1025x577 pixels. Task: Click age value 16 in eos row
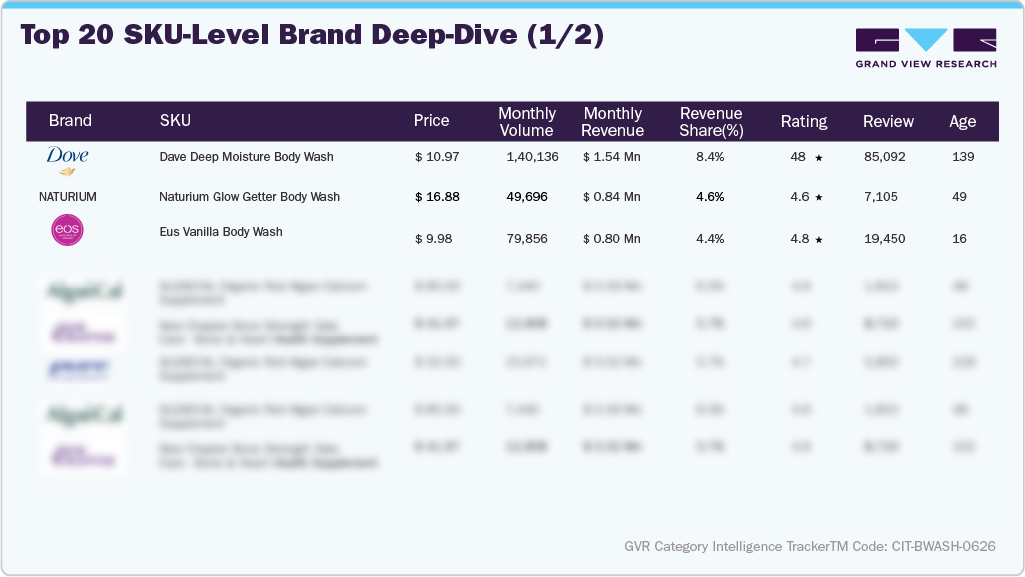point(959,239)
